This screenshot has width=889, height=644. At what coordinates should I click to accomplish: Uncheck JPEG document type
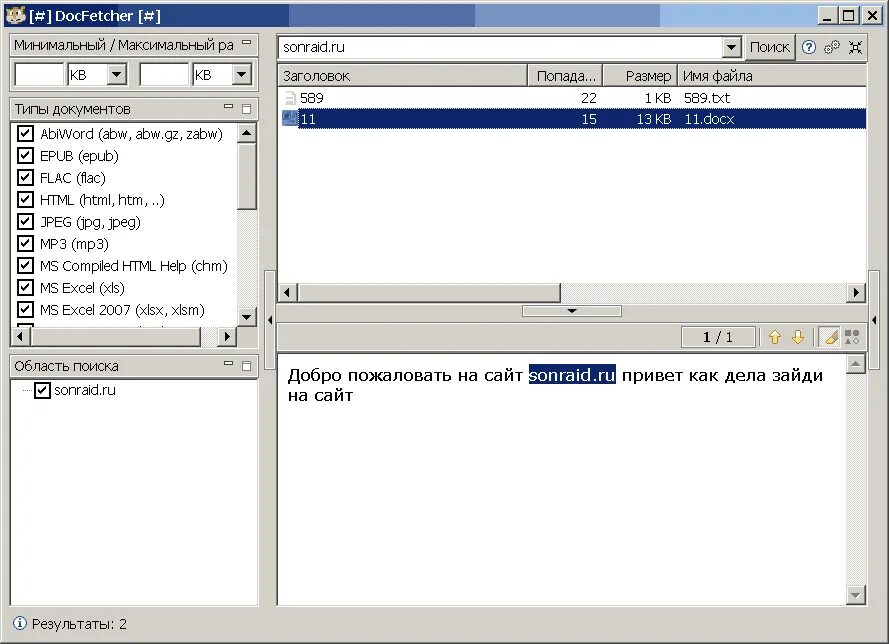(x=25, y=222)
